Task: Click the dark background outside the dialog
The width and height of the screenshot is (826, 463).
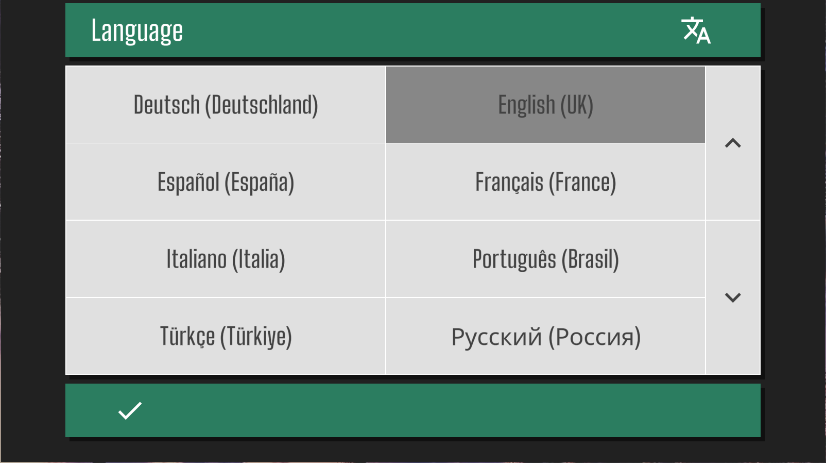Action: (32, 232)
